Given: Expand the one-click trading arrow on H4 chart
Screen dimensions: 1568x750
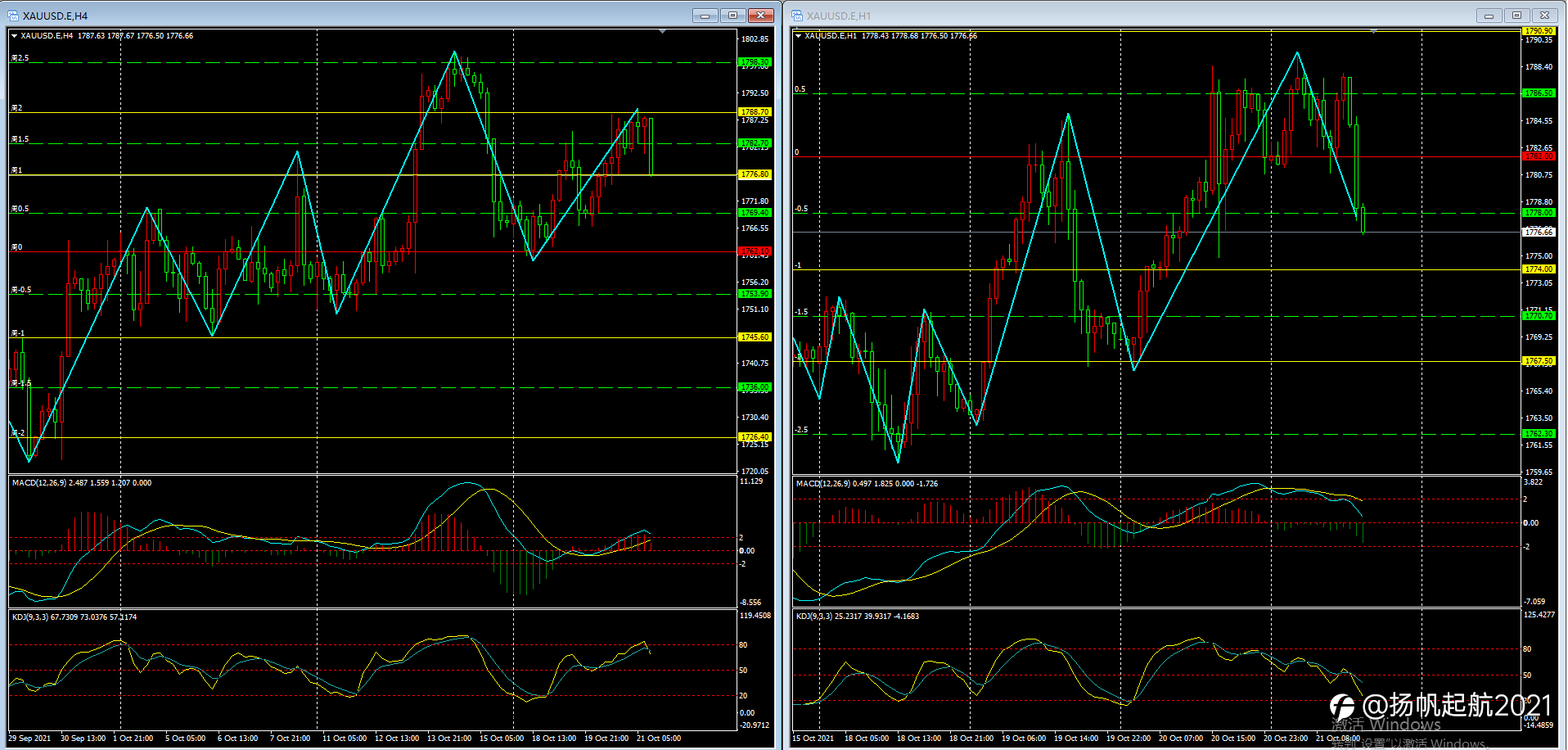Looking at the screenshot, I should (14, 36).
